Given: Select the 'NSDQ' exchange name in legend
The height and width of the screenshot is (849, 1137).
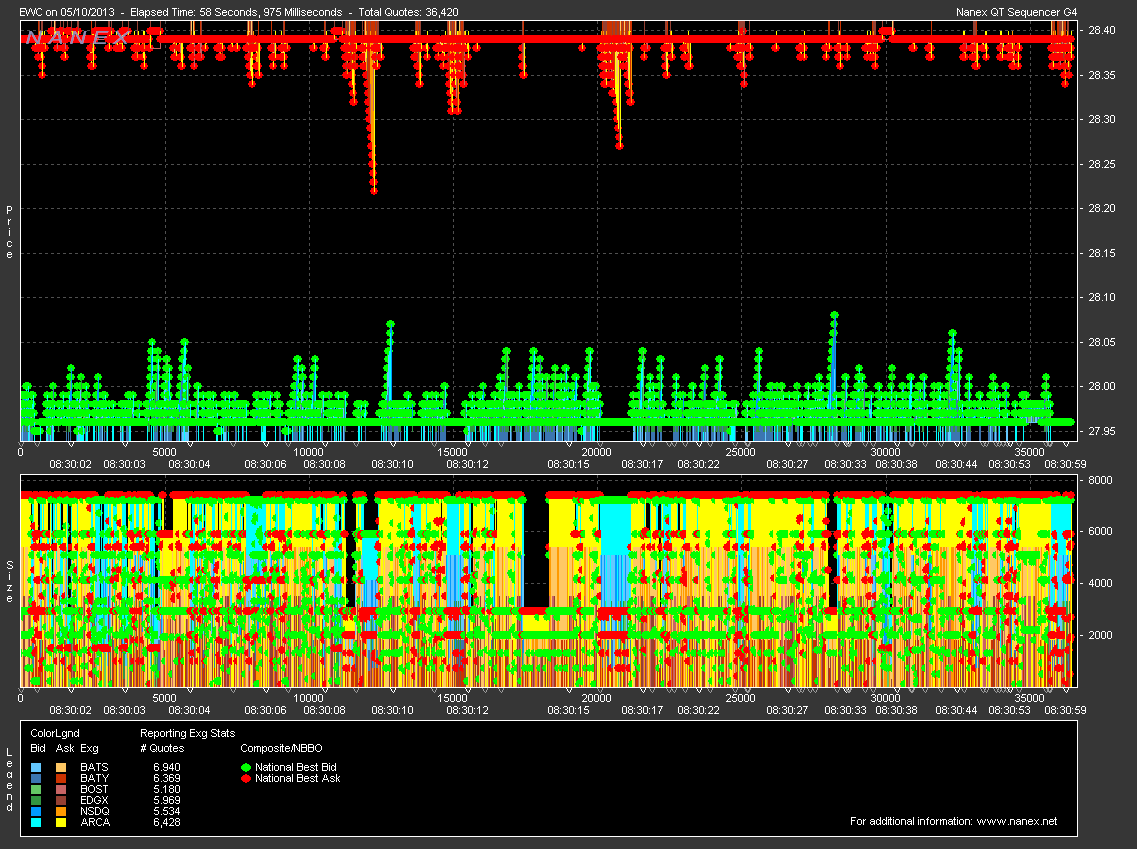Looking at the screenshot, I should click(x=94, y=811).
